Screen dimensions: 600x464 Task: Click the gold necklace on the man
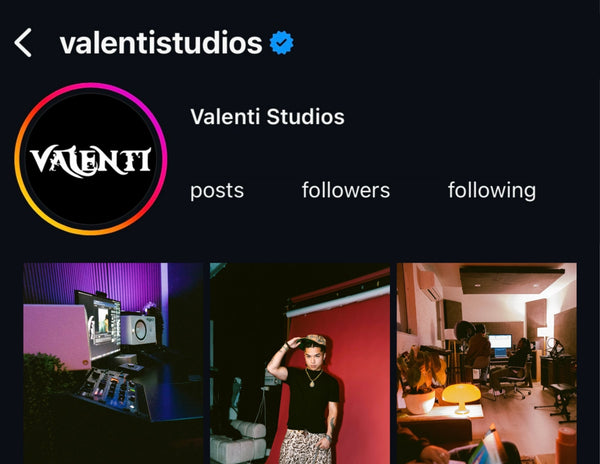(314, 378)
